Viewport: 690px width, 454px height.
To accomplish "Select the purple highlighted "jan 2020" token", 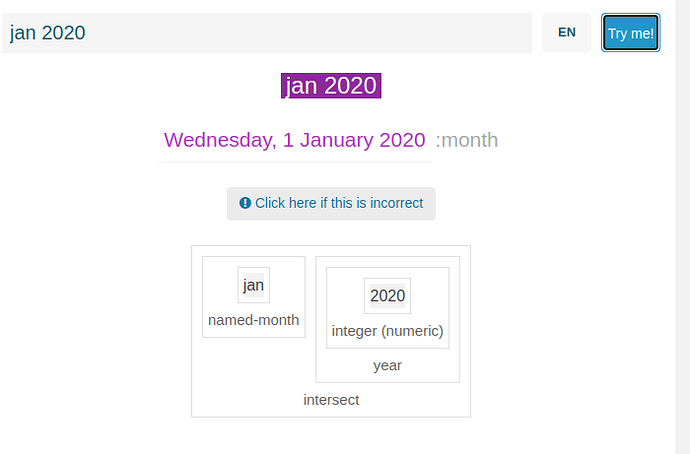I will point(331,86).
